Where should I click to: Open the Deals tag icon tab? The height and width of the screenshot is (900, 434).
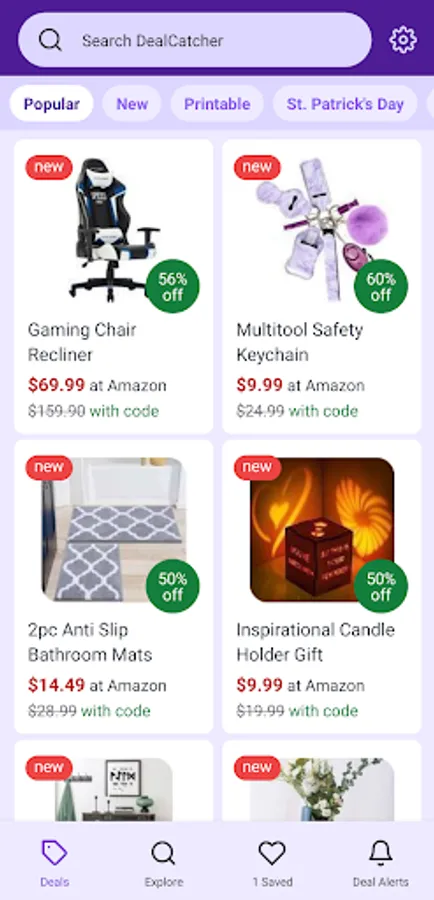click(x=55, y=854)
